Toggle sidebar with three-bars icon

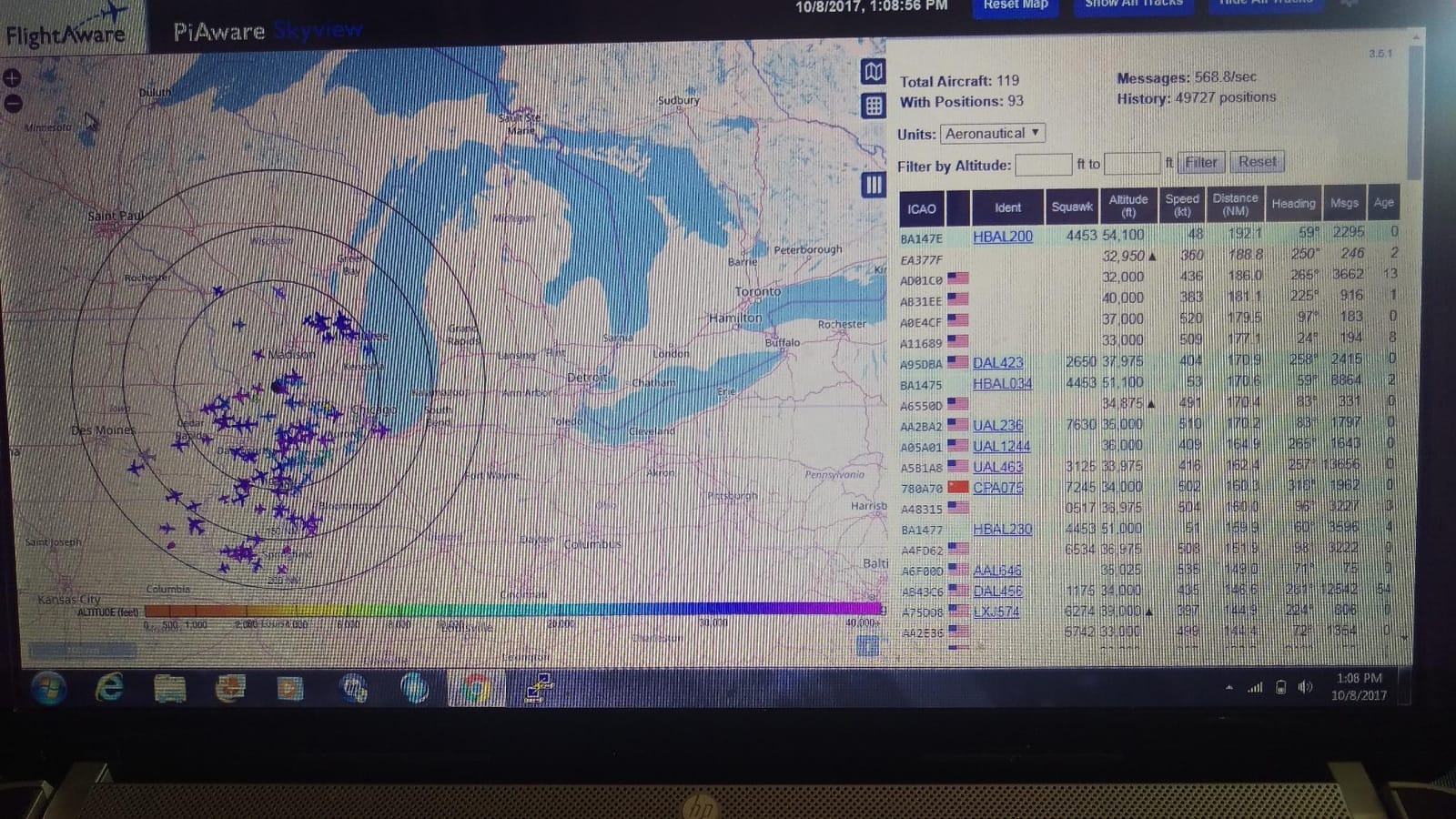pos(874,185)
